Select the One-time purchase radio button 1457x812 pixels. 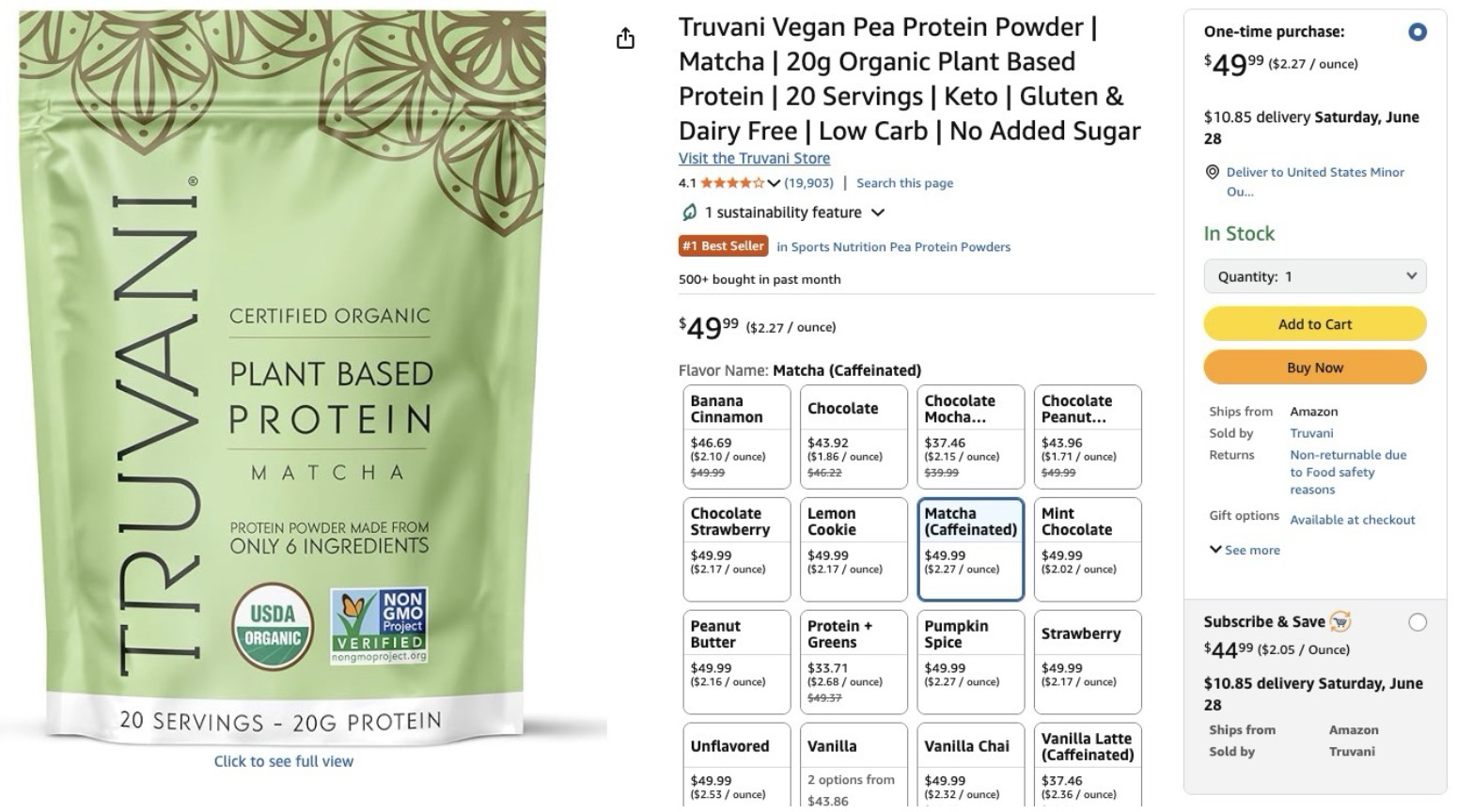click(1418, 32)
